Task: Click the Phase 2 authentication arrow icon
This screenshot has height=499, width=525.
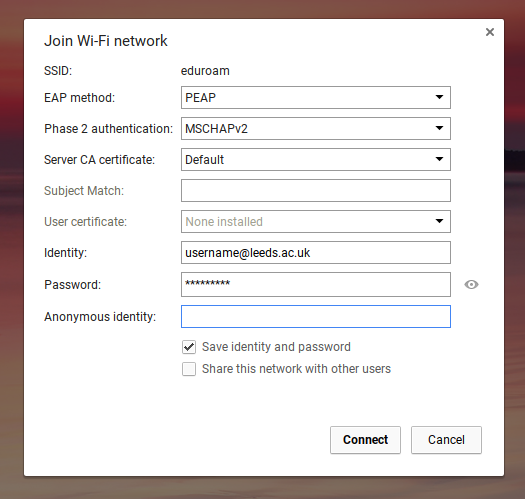Action: coord(439,128)
